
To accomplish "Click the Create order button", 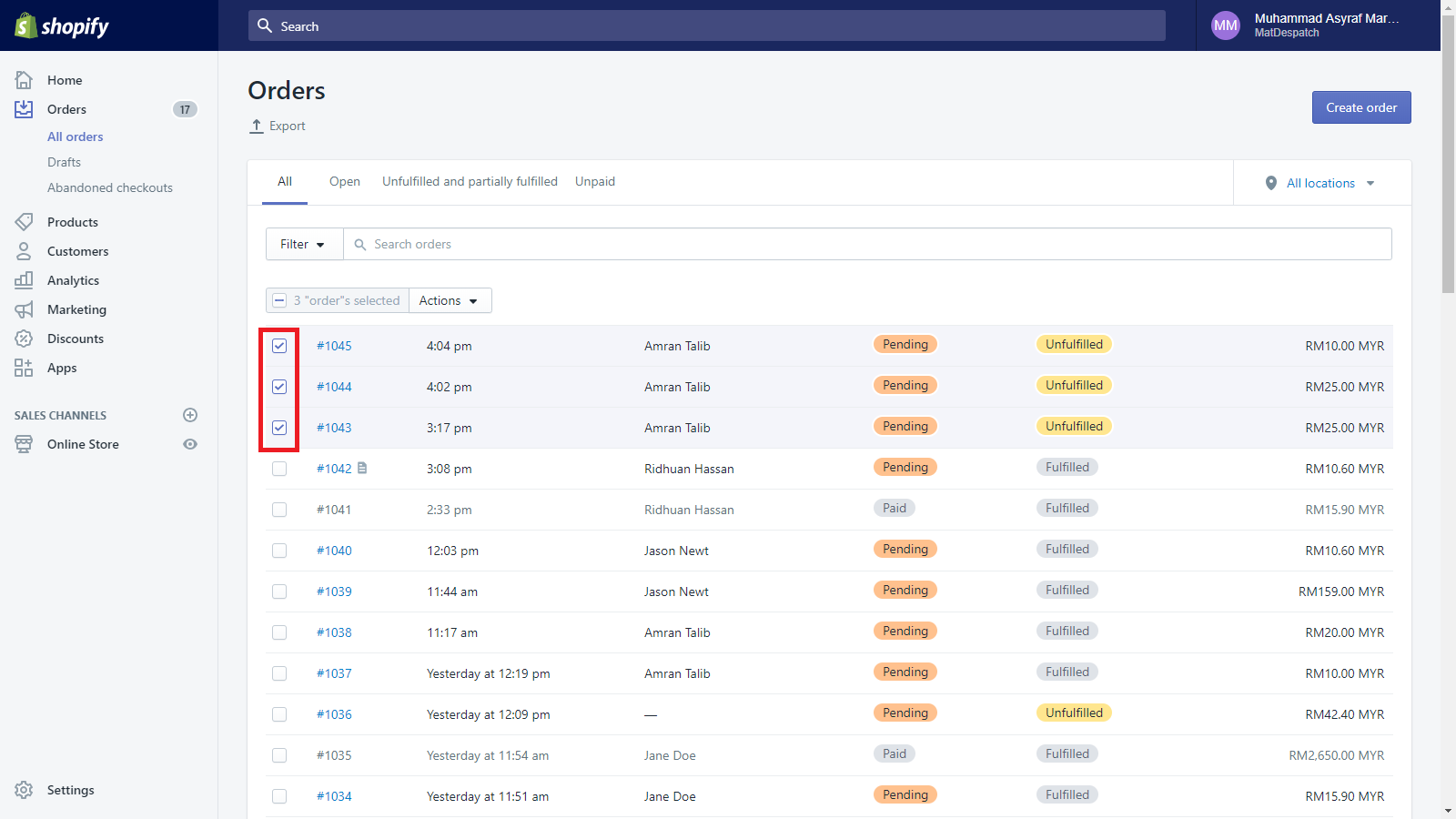I will click(x=1361, y=107).
